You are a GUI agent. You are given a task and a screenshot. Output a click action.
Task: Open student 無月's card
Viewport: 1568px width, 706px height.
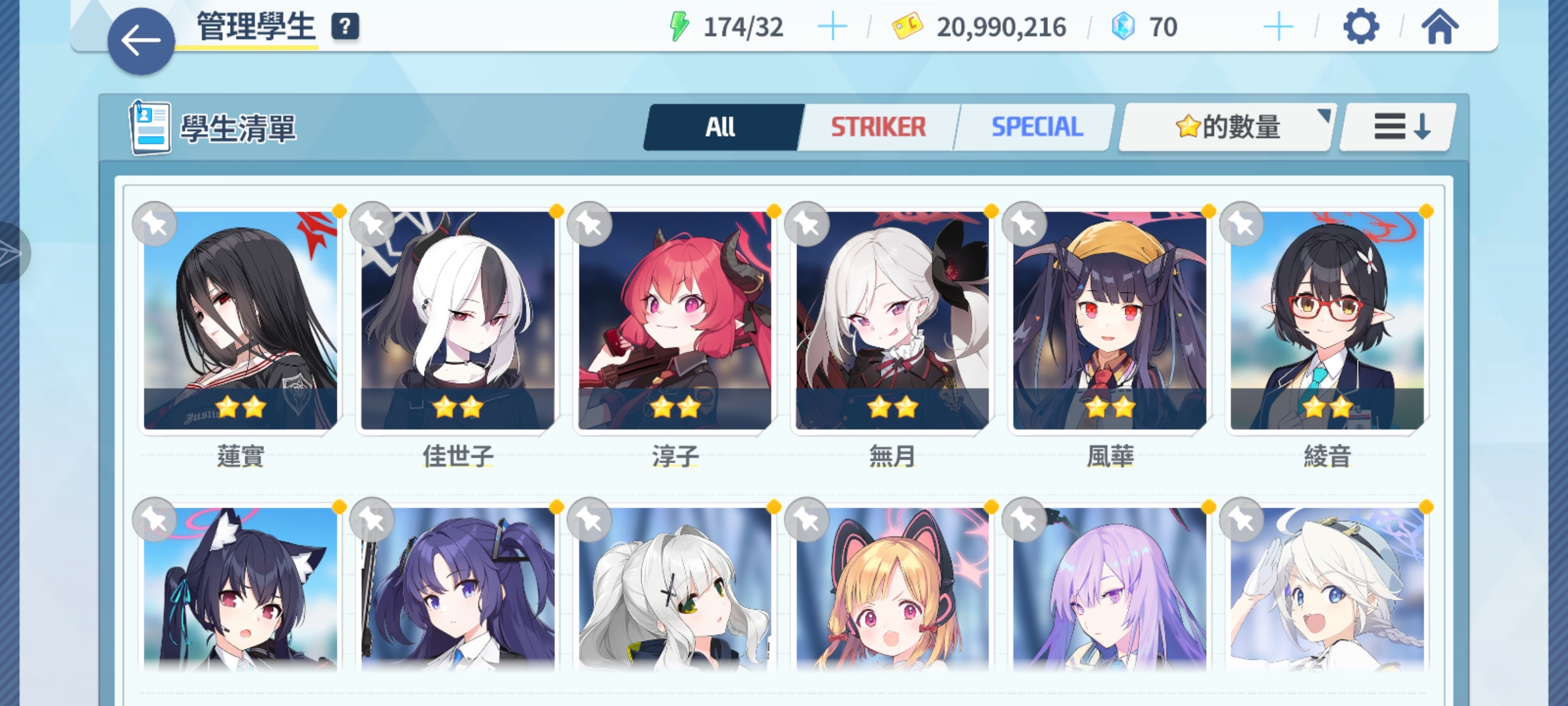click(892, 320)
